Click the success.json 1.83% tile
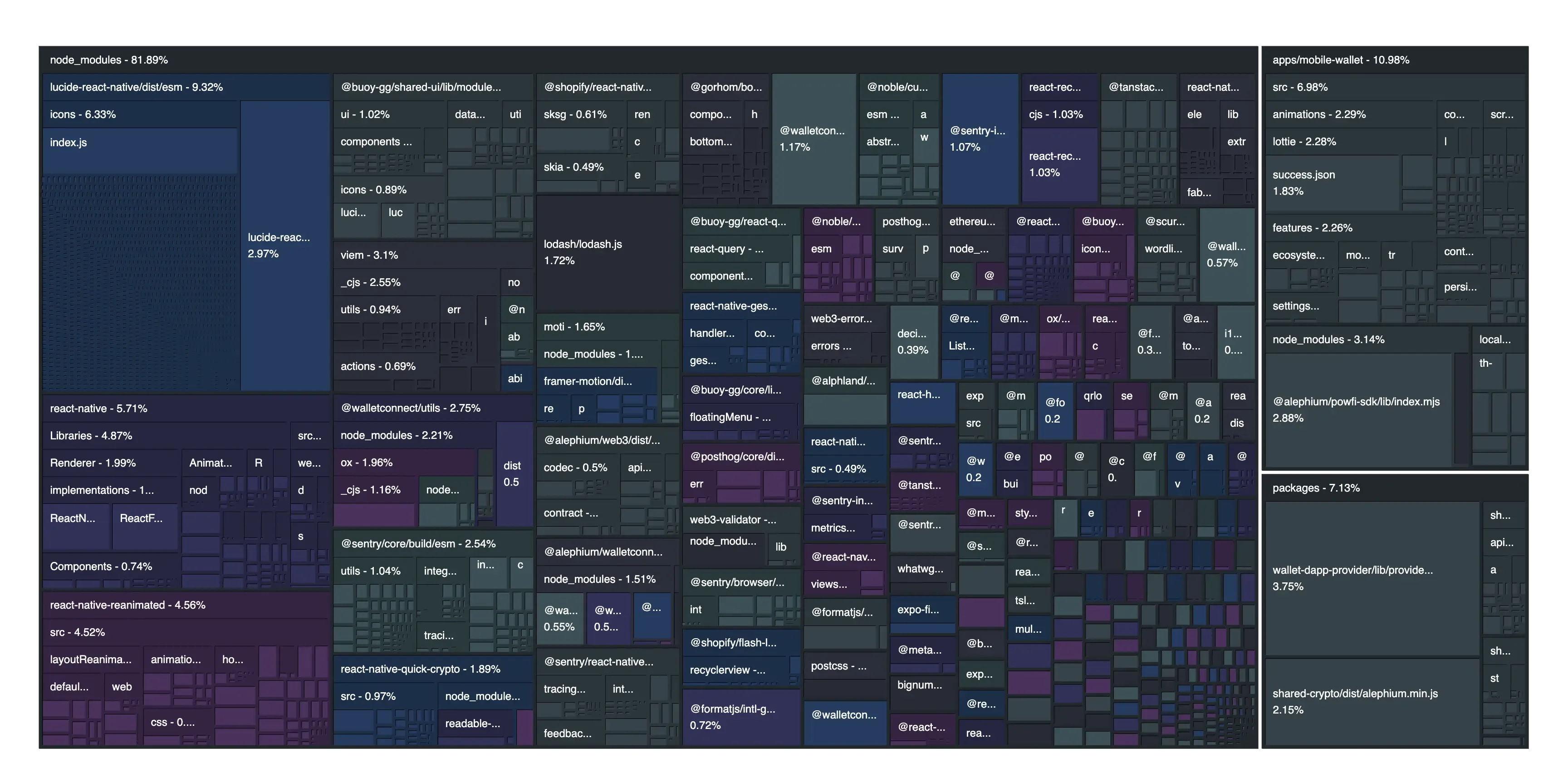This screenshot has width=1568, height=768. point(1332,183)
